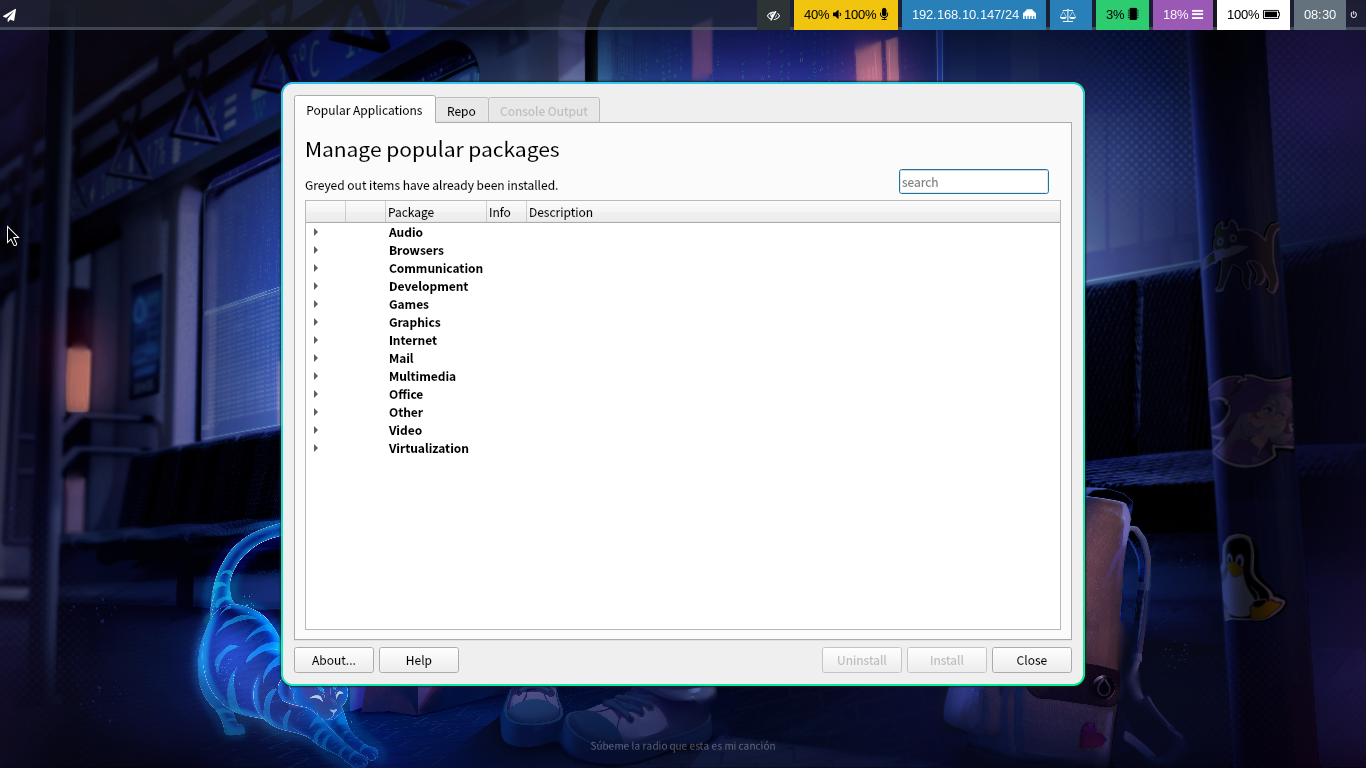Select the "Virtualization" row text

coord(428,448)
